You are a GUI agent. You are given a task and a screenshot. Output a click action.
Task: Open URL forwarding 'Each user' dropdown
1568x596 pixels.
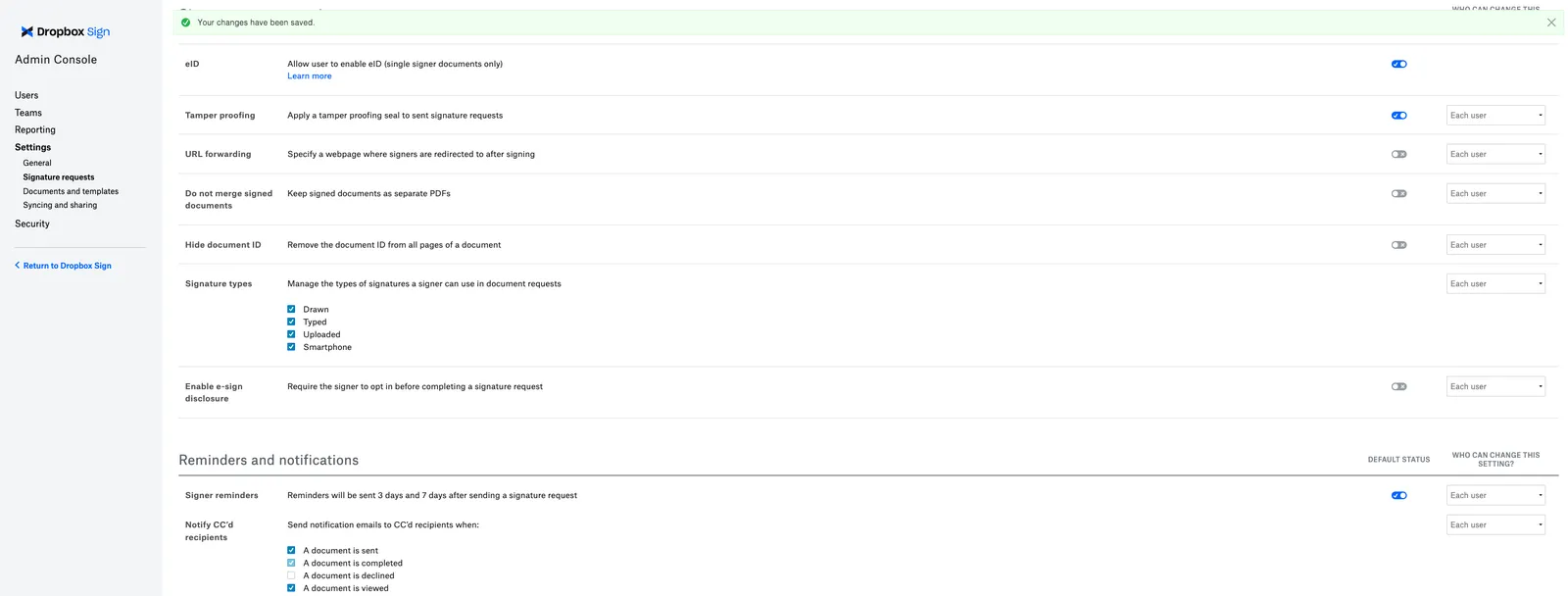(x=1495, y=154)
